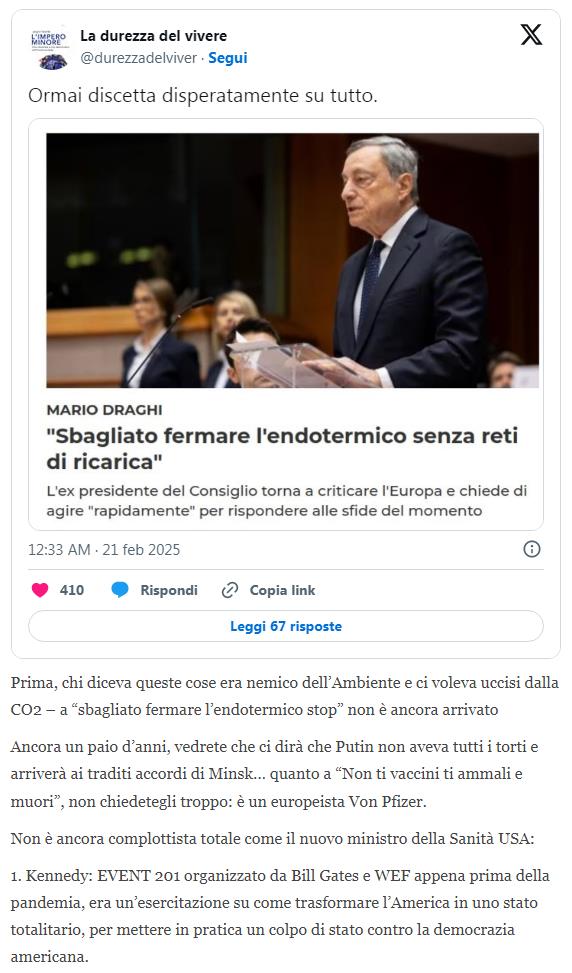Open La durezza del vivere profile name
This screenshot has width=572, height=973.
[x=153, y=36]
